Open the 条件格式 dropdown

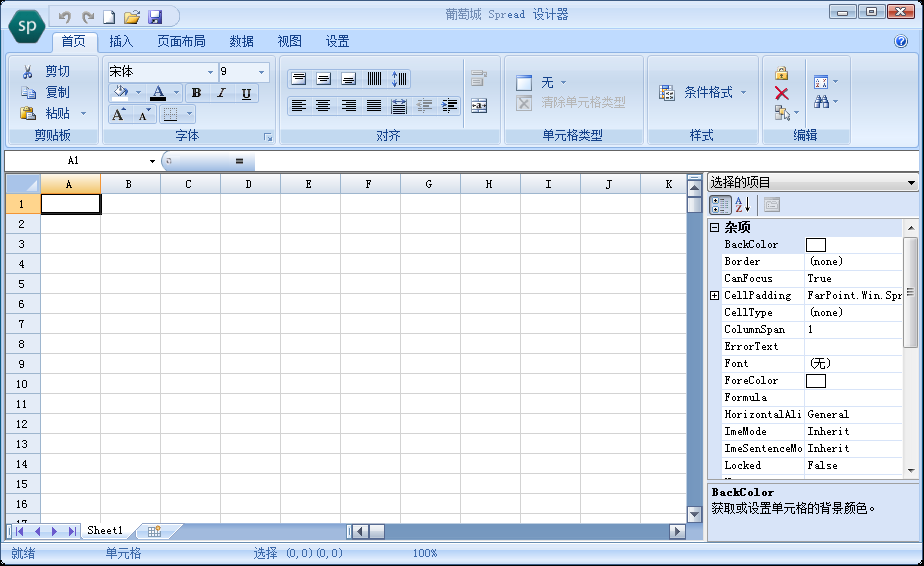pos(743,93)
